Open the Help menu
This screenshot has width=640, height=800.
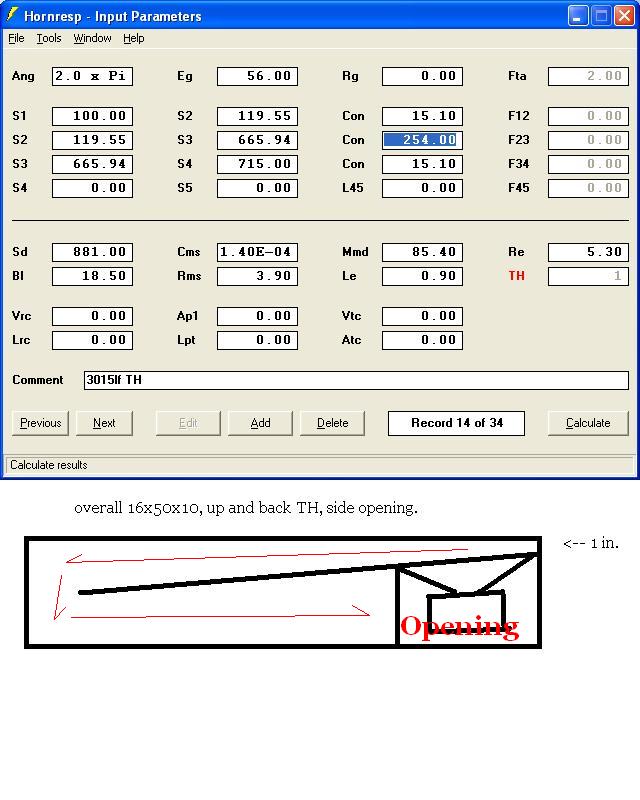[134, 38]
